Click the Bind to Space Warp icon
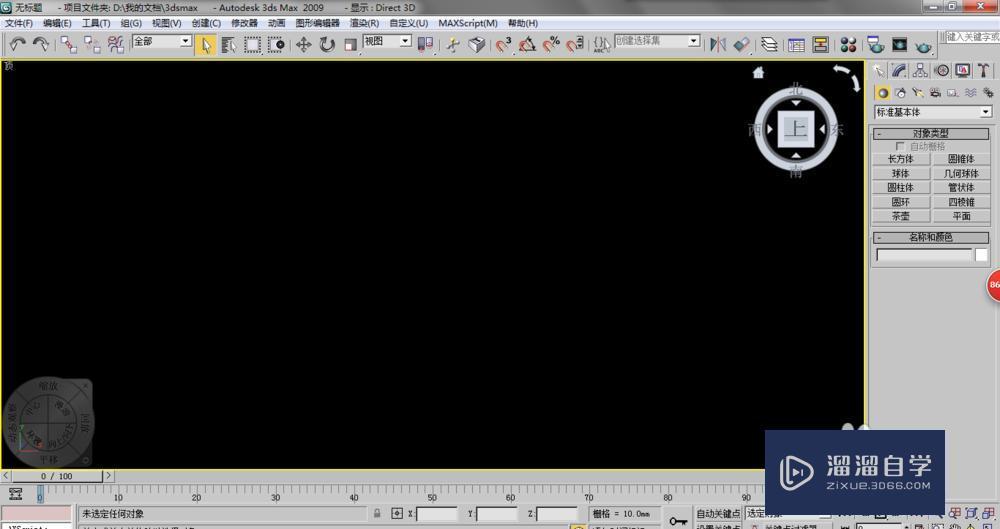This screenshot has height=529, width=1000. click(115, 45)
